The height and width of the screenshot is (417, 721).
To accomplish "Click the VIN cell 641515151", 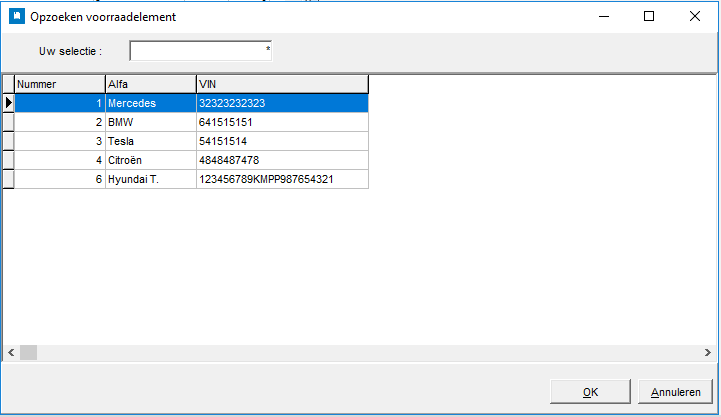I will pyautogui.click(x=282, y=122).
